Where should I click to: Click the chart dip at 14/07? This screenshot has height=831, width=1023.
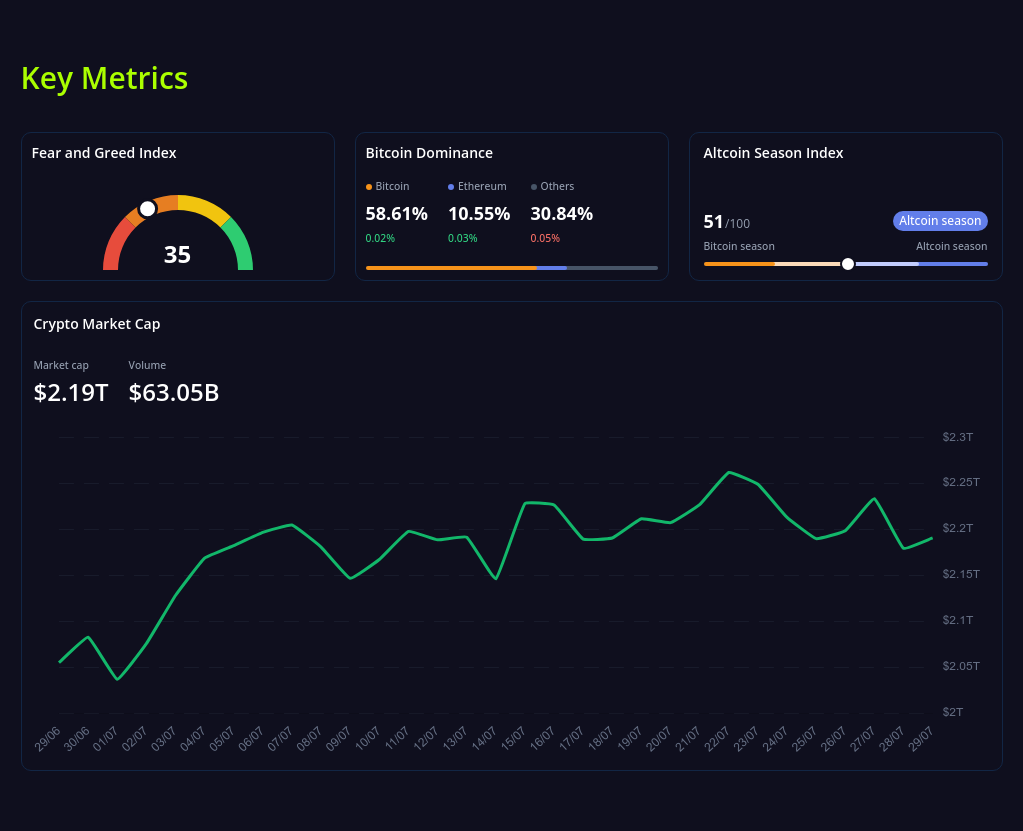[x=496, y=578]
